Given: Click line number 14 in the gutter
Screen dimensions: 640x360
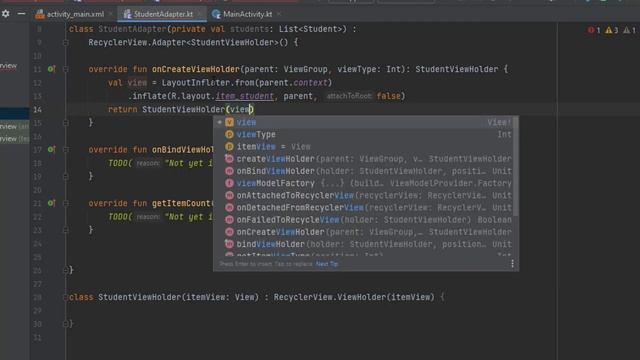Looking at the screenshot, I should (37, 110).
